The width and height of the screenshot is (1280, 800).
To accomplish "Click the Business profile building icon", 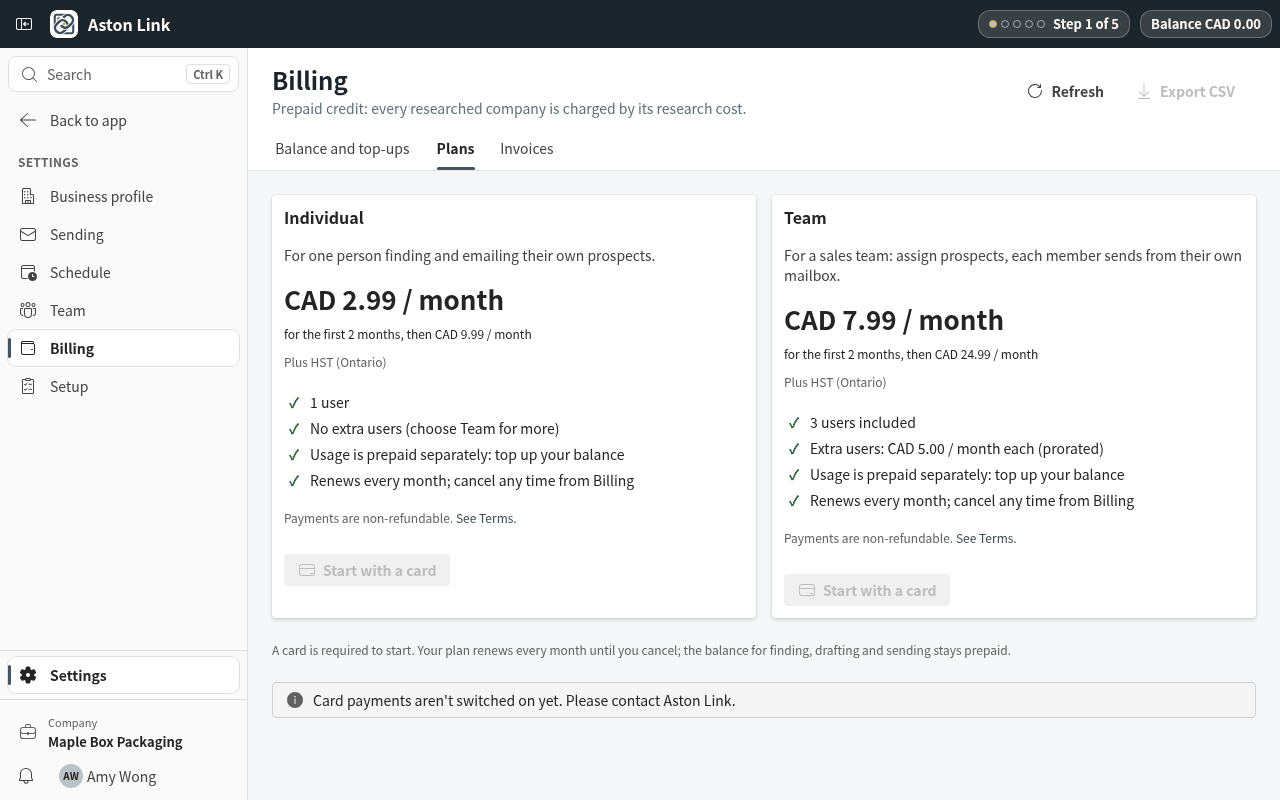I will (28, 196).
